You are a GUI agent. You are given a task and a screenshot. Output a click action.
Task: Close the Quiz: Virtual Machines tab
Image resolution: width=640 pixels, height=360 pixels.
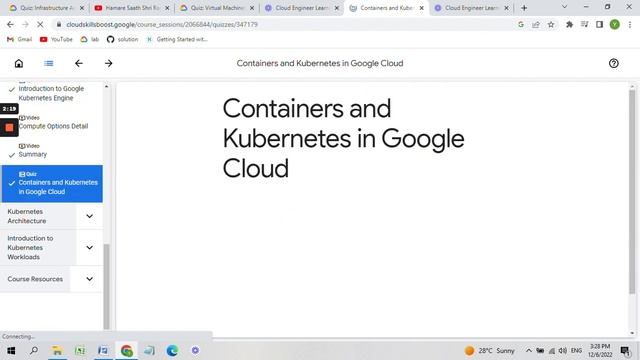coord(252,8)
